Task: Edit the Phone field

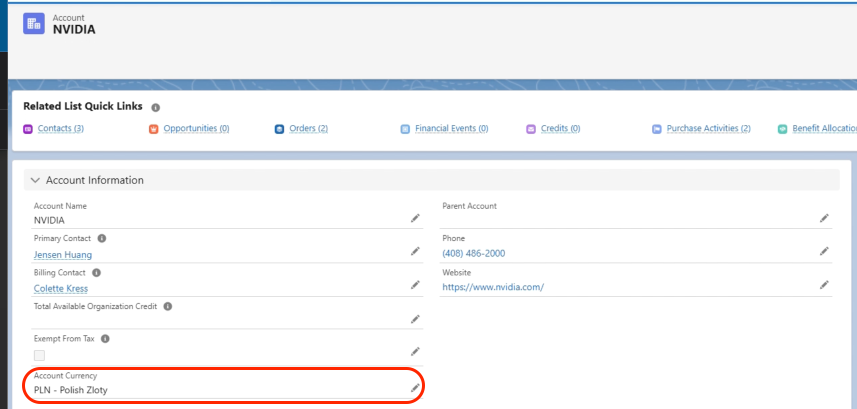Action: [x=824, y=251]
